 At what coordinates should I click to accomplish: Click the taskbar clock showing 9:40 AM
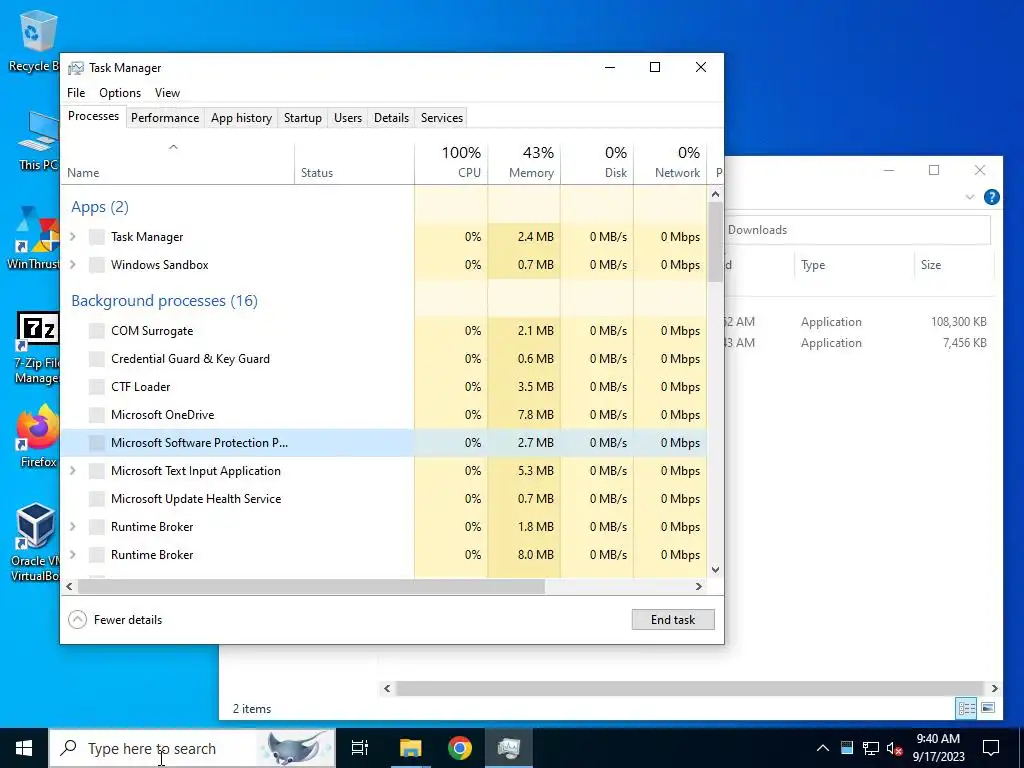[938, 748]
